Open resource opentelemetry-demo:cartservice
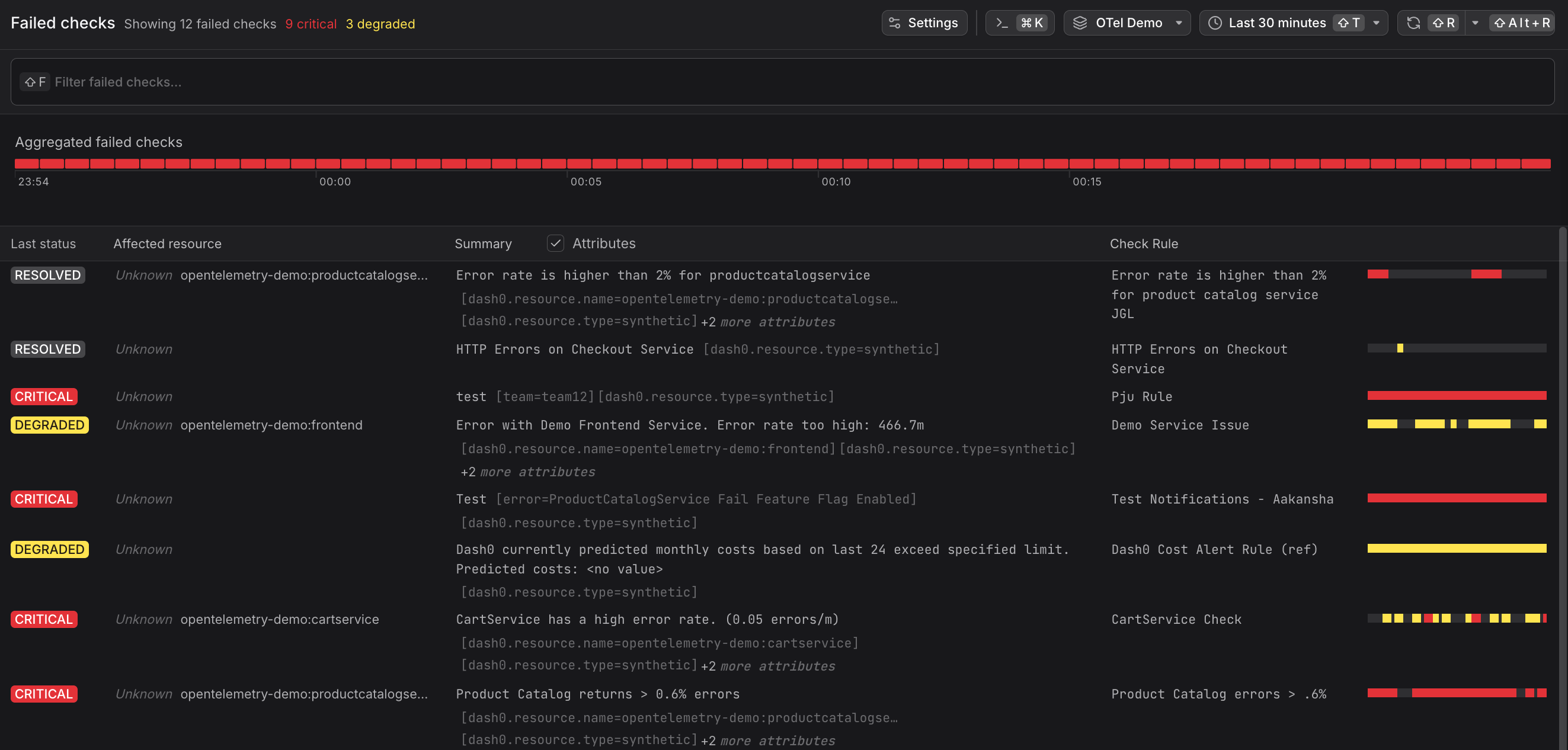The width and height of the screenshot is (1568, 750). pyautogui.click(x=279, y=619)
